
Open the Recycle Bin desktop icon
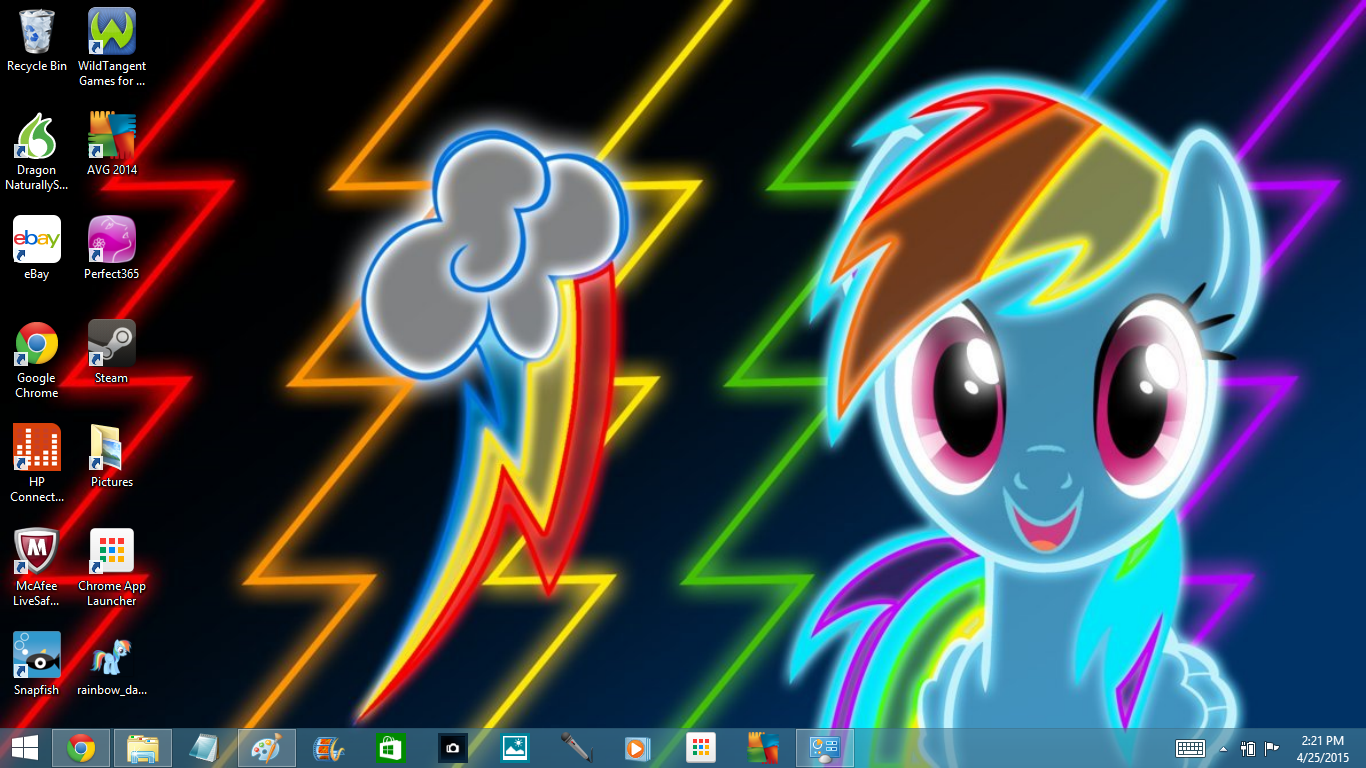(x=37, y=41)
